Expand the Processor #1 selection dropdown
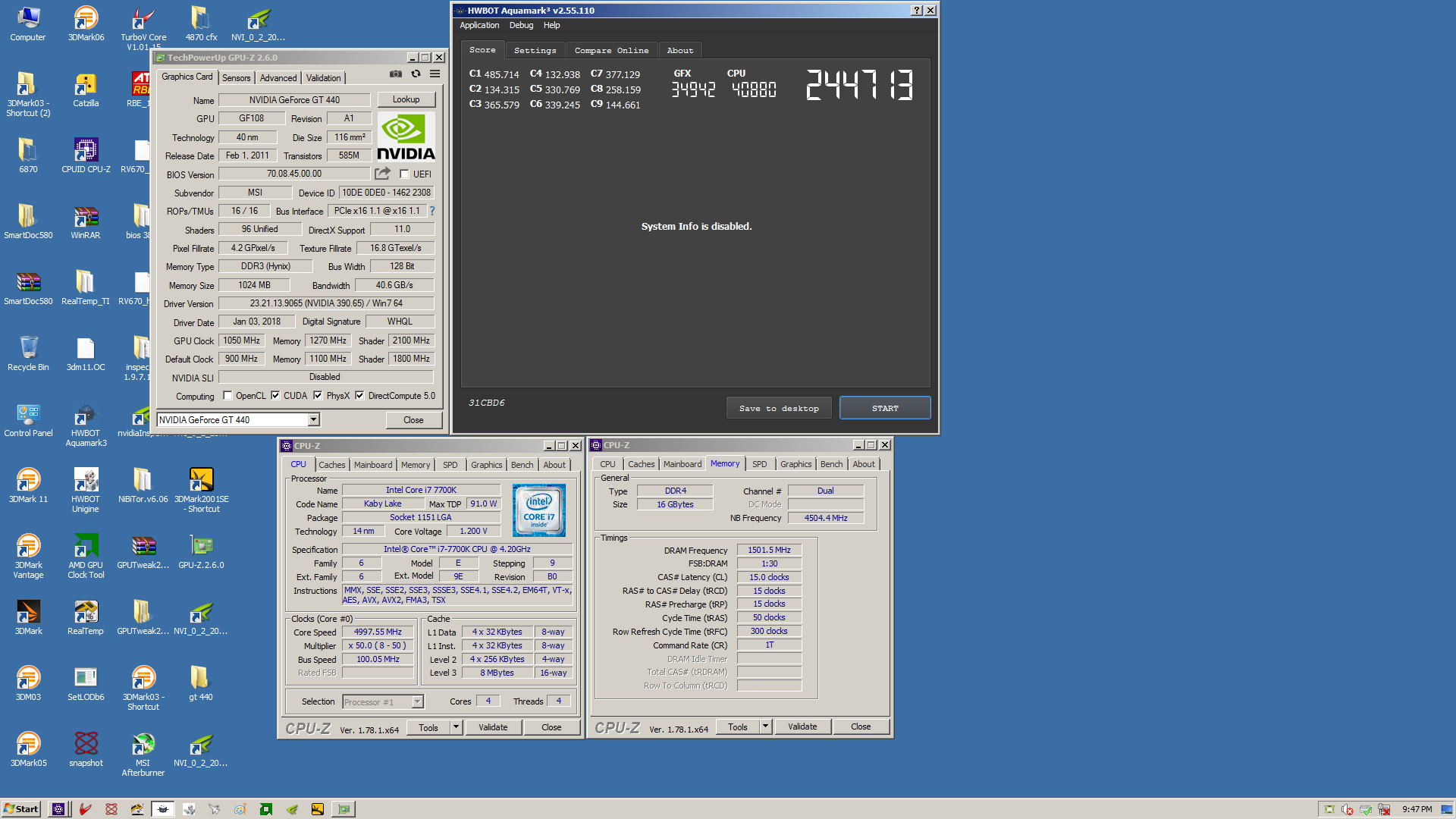Viewport: 1456px width, 819px height. (417, 702)
